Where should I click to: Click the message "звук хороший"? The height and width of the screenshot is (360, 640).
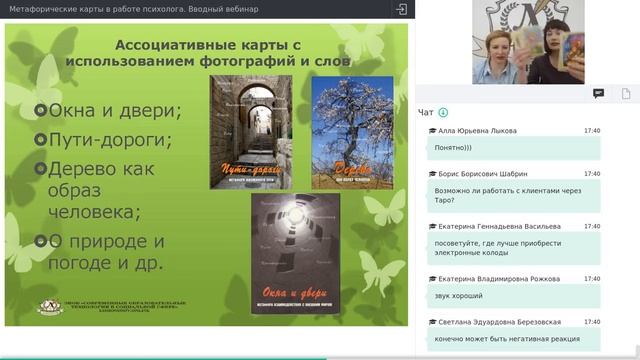pos(514,296)
